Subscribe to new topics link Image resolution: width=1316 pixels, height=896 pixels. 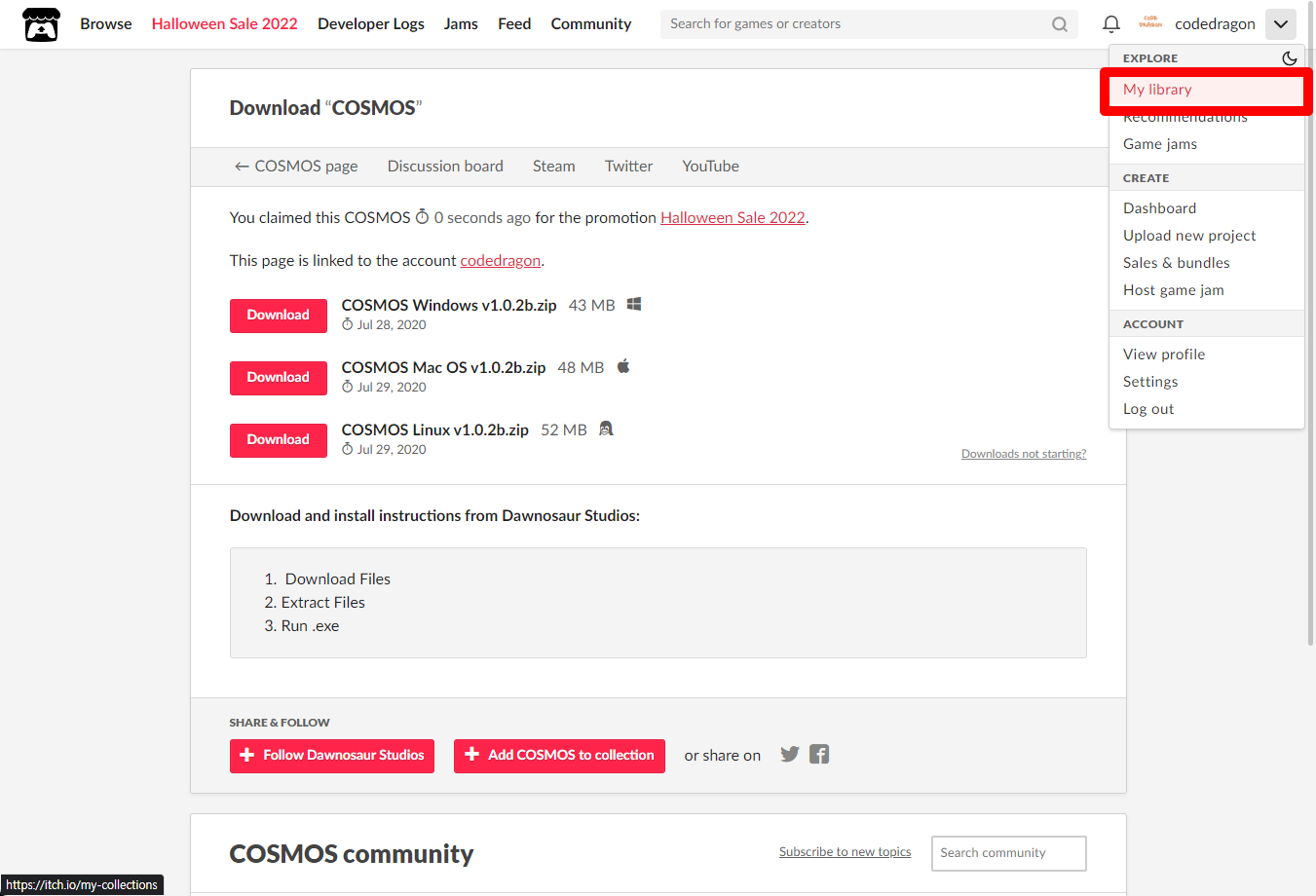click(x=846, y=852)
